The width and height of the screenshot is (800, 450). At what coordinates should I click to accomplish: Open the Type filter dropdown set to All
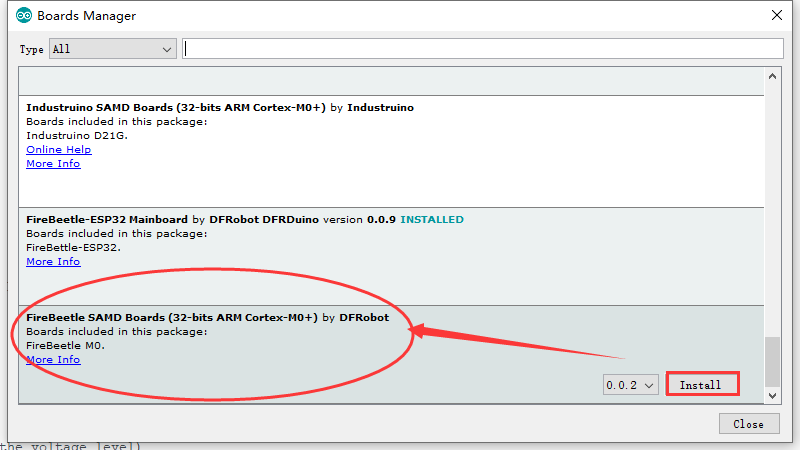[x=113, y=49]
